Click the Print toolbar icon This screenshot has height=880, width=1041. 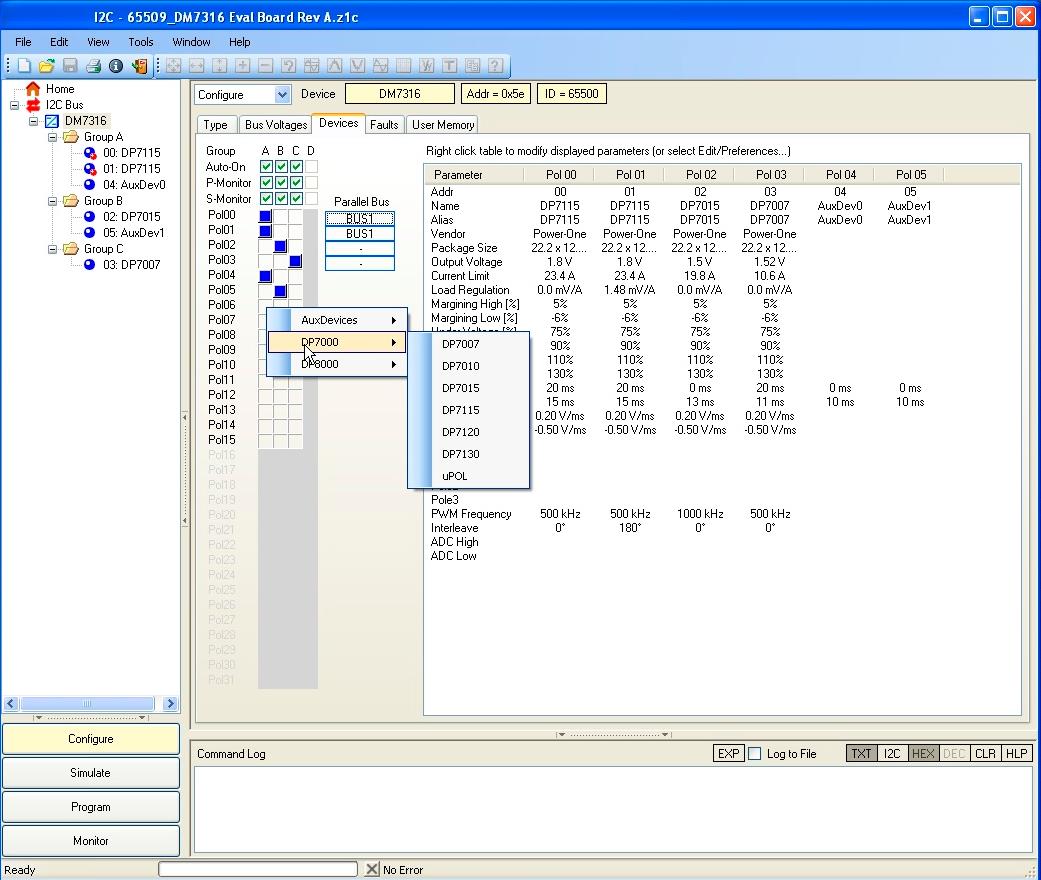[x=93, y=66]
